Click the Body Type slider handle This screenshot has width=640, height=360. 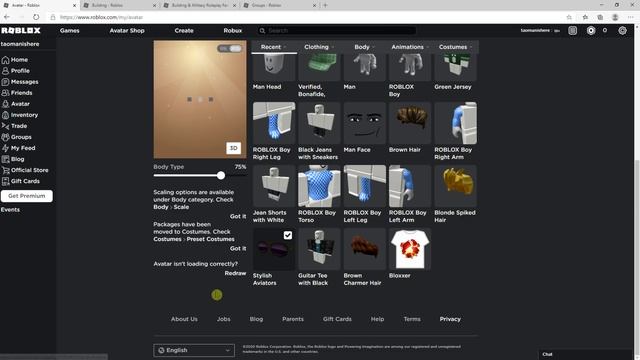(x=221, y=176)
